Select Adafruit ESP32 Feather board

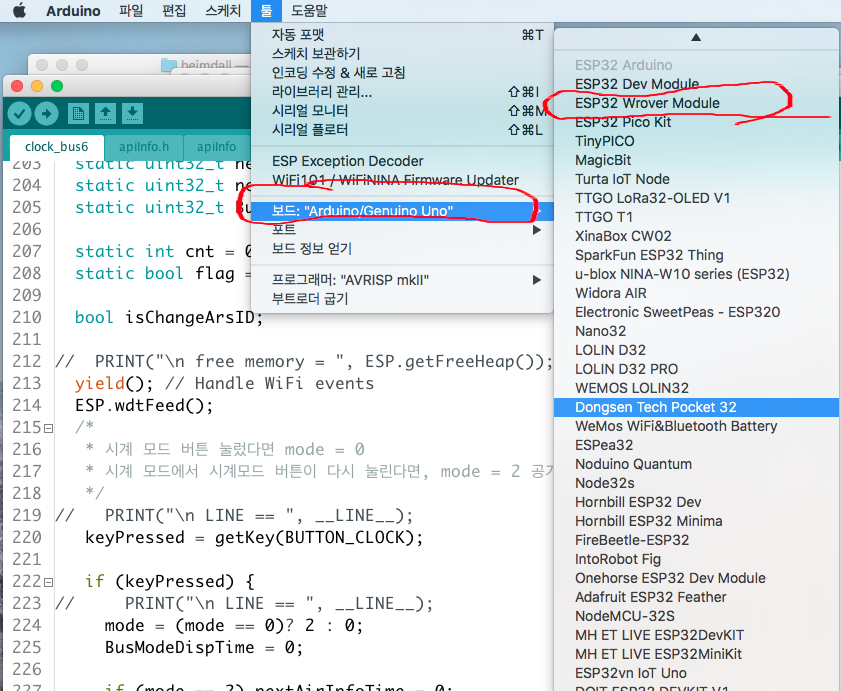[696, 598]
